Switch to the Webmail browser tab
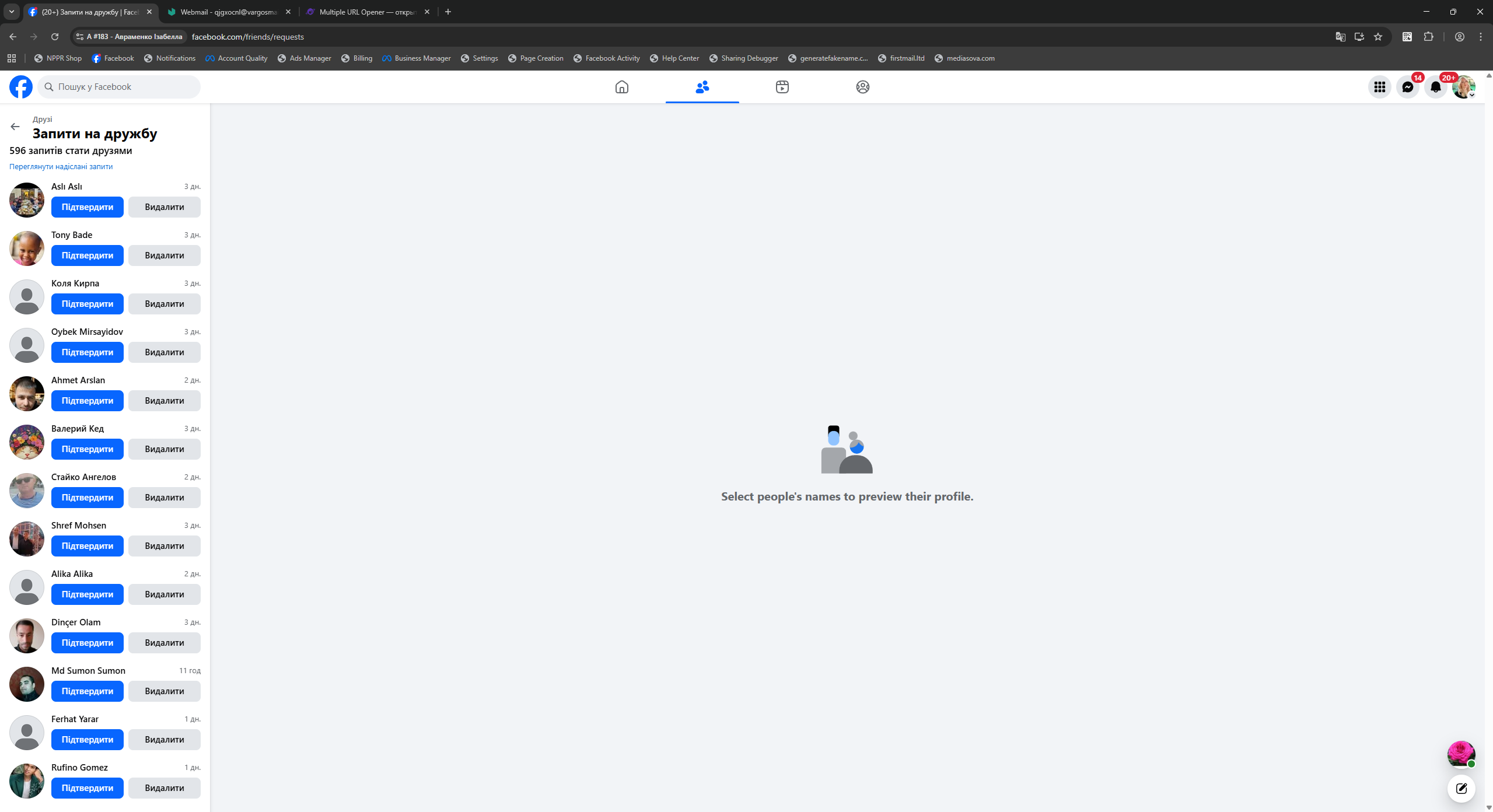The image size is (1493, 812). click(229, 12)
